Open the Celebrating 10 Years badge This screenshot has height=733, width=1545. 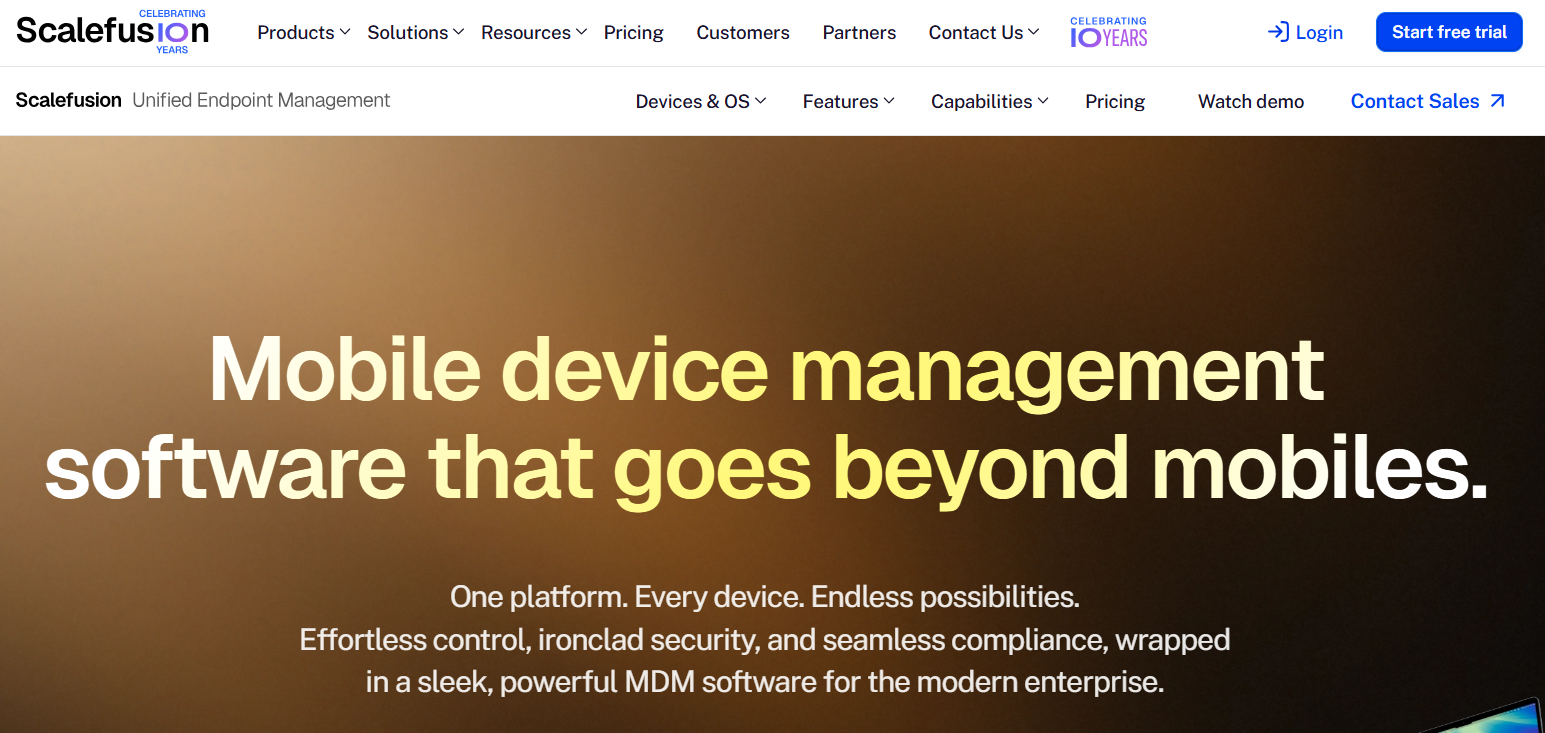click(1109, 32)
